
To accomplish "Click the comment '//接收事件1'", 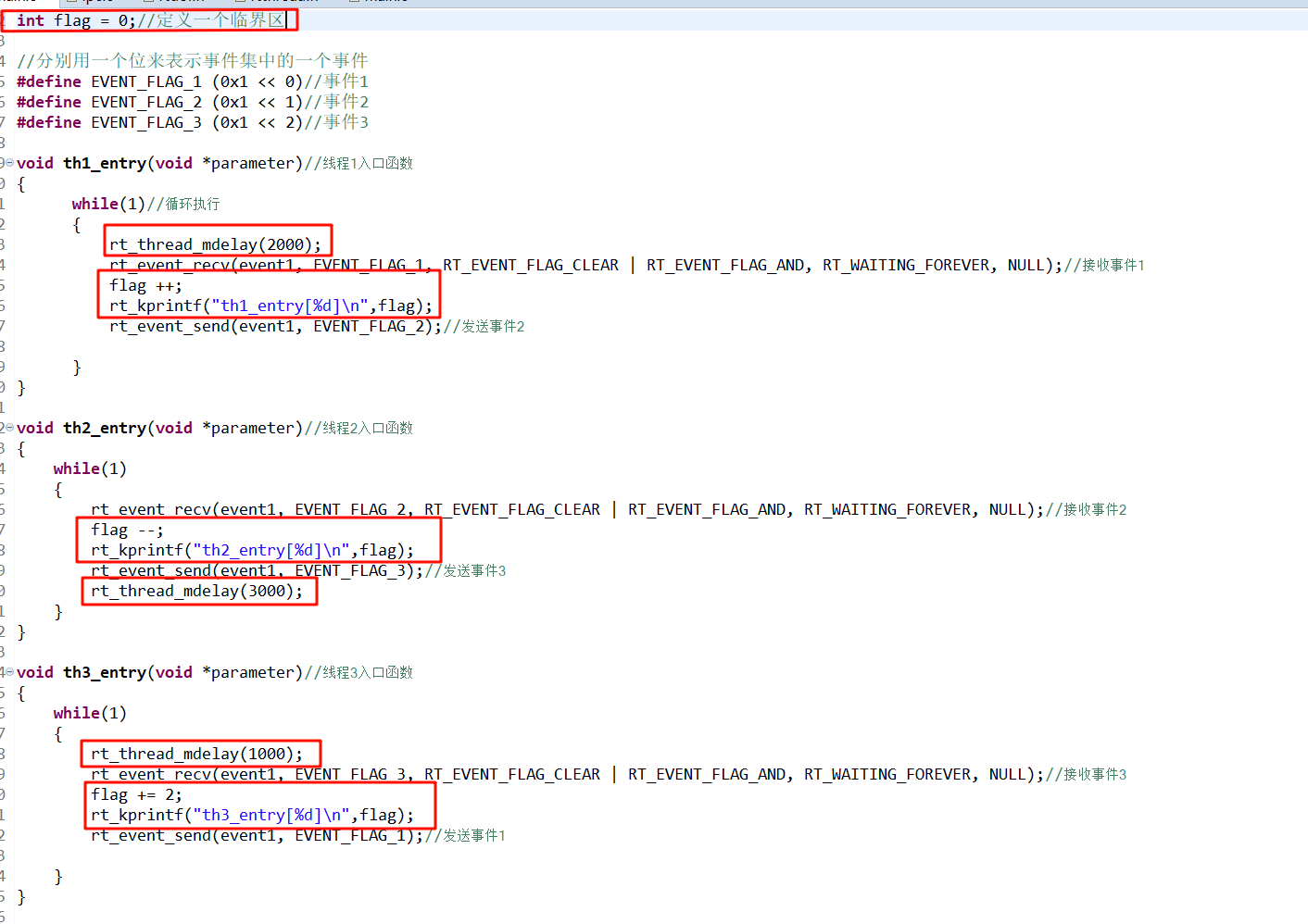I will 1104,265.
